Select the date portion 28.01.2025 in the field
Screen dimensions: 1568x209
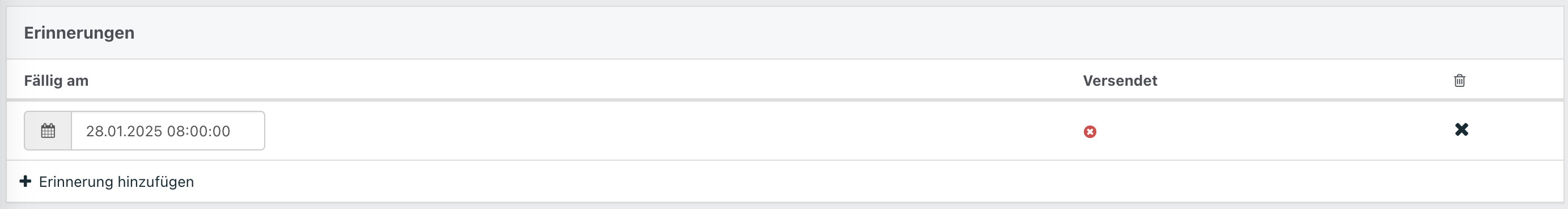point(124,131)
